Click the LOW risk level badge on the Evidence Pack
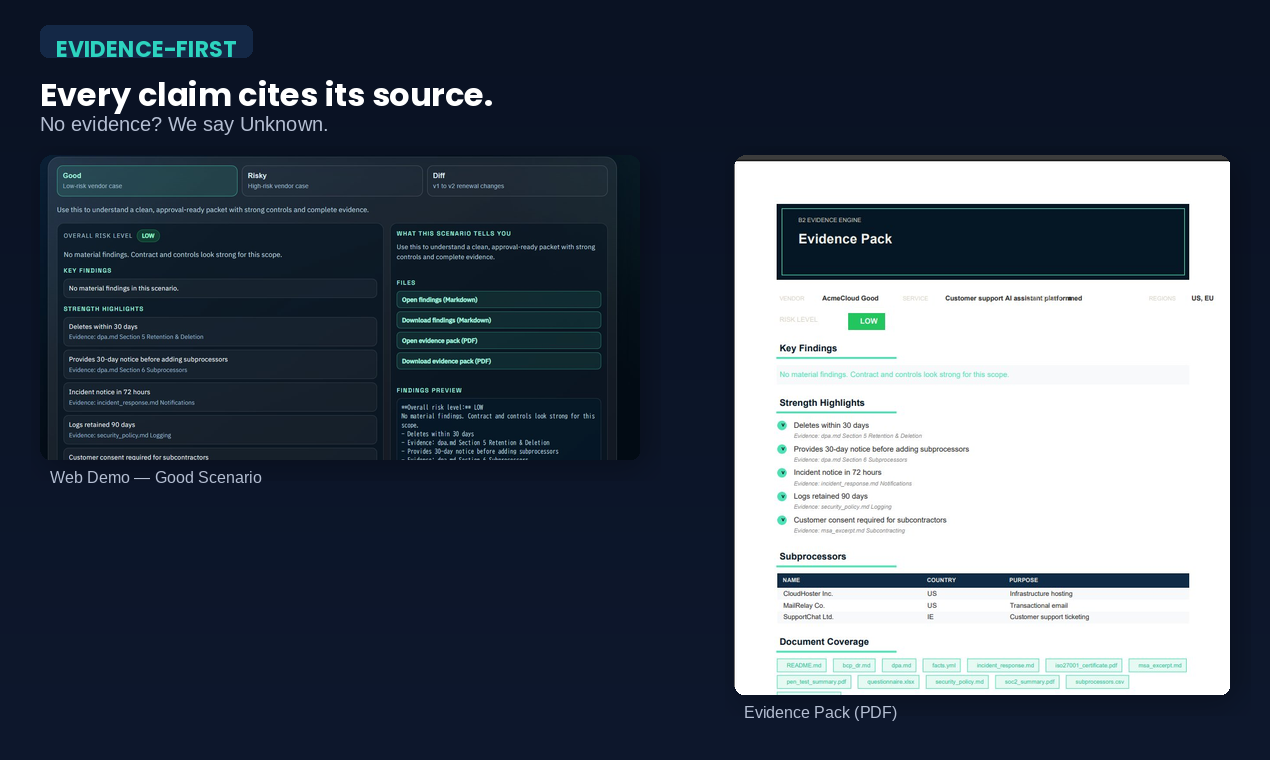Screen dimensions: 1270x760 [x=866, y=321]
